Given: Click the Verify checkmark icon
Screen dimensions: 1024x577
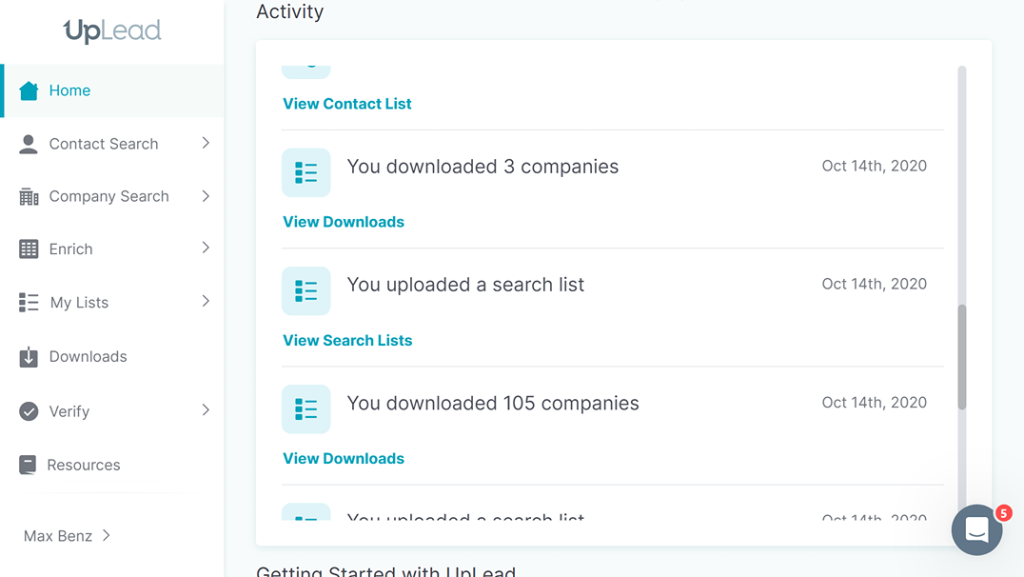Looking at the screenshot, I should pos(29,411).
